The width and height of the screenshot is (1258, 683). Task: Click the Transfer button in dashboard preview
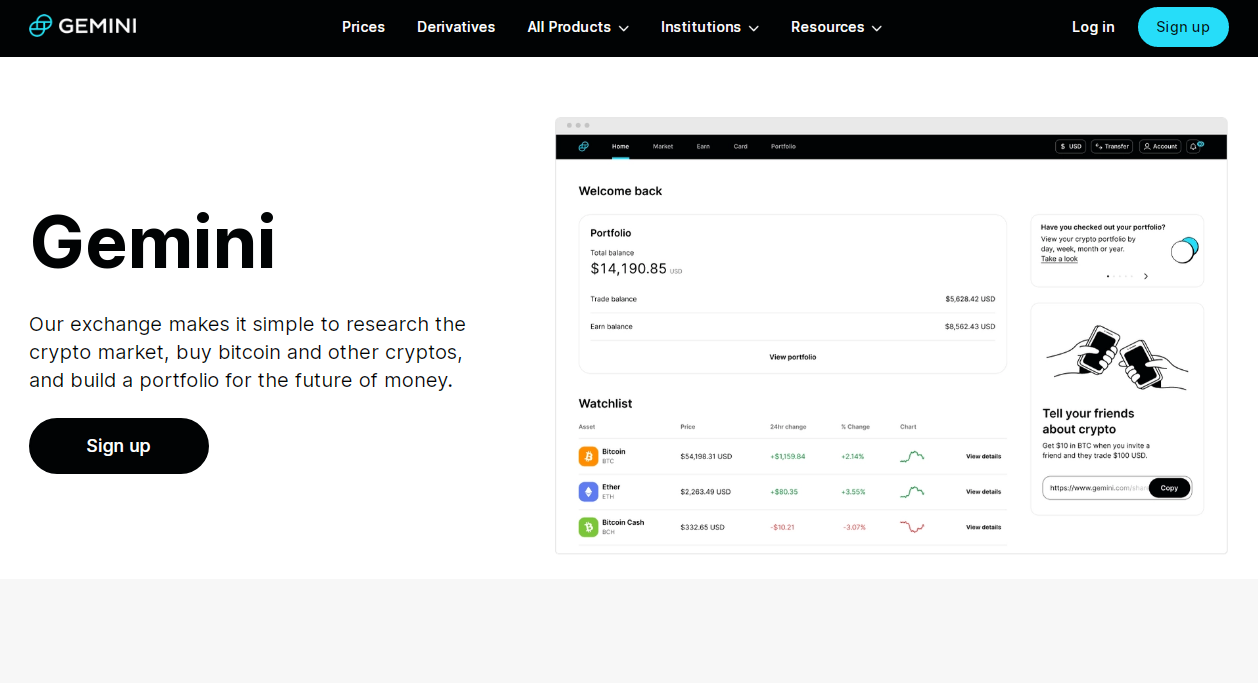coord(1112,146)
